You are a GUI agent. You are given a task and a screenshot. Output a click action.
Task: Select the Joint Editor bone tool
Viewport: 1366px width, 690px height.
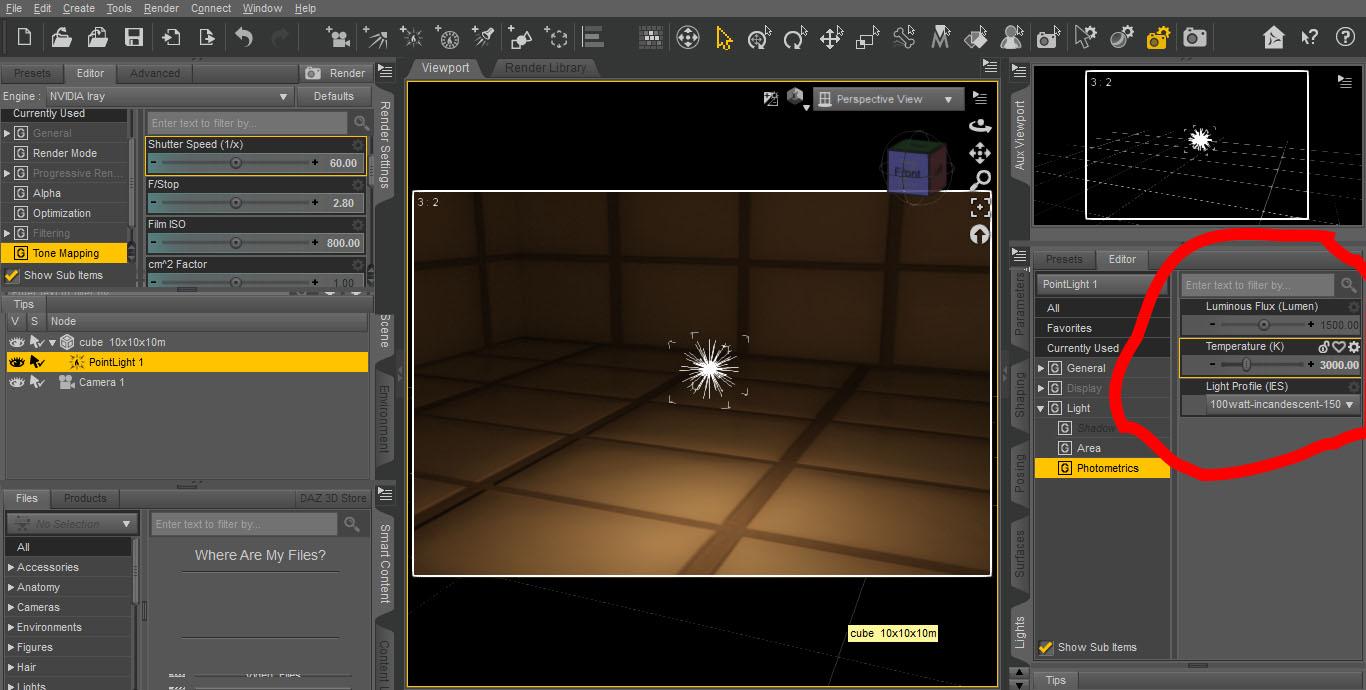(903, 38)
